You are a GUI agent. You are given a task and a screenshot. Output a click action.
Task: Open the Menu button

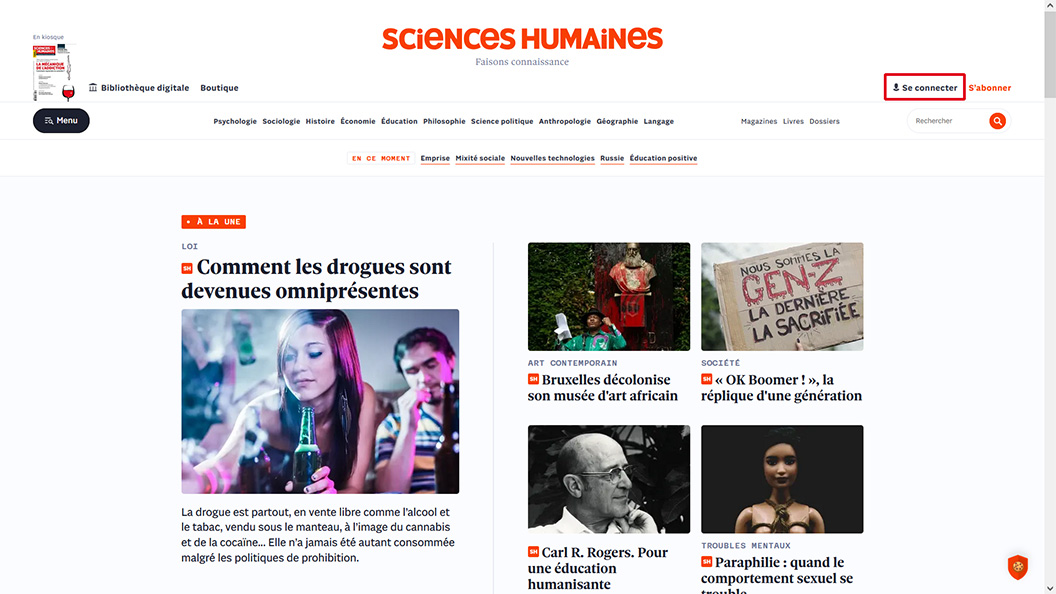pos(61,121)
